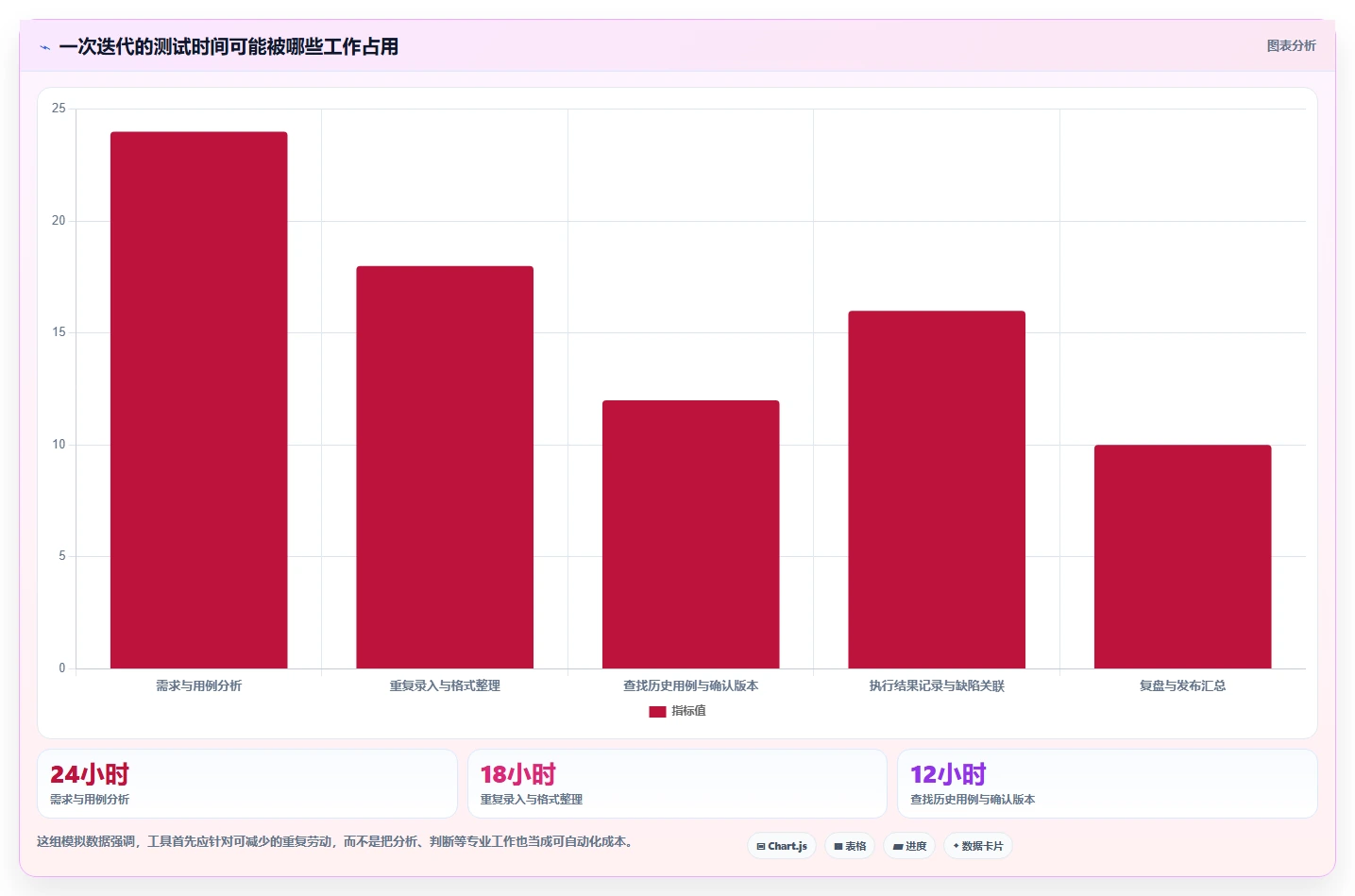Click the 图表分析 label in header
1355x896 pixels.
tap(1291, 45)
